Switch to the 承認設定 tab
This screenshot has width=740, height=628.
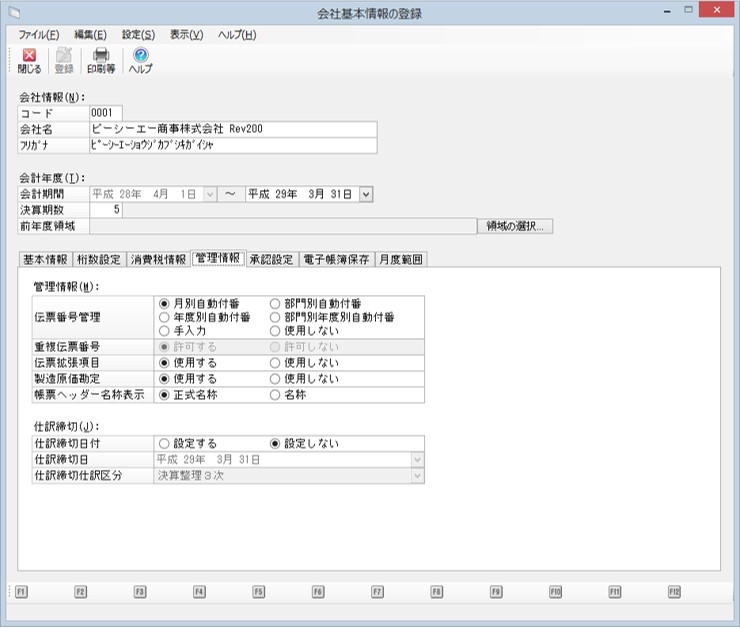click(x=271, y=260)
